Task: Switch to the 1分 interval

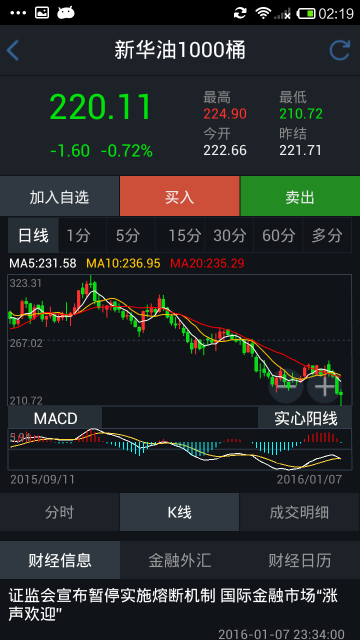Action: [82, 236]
